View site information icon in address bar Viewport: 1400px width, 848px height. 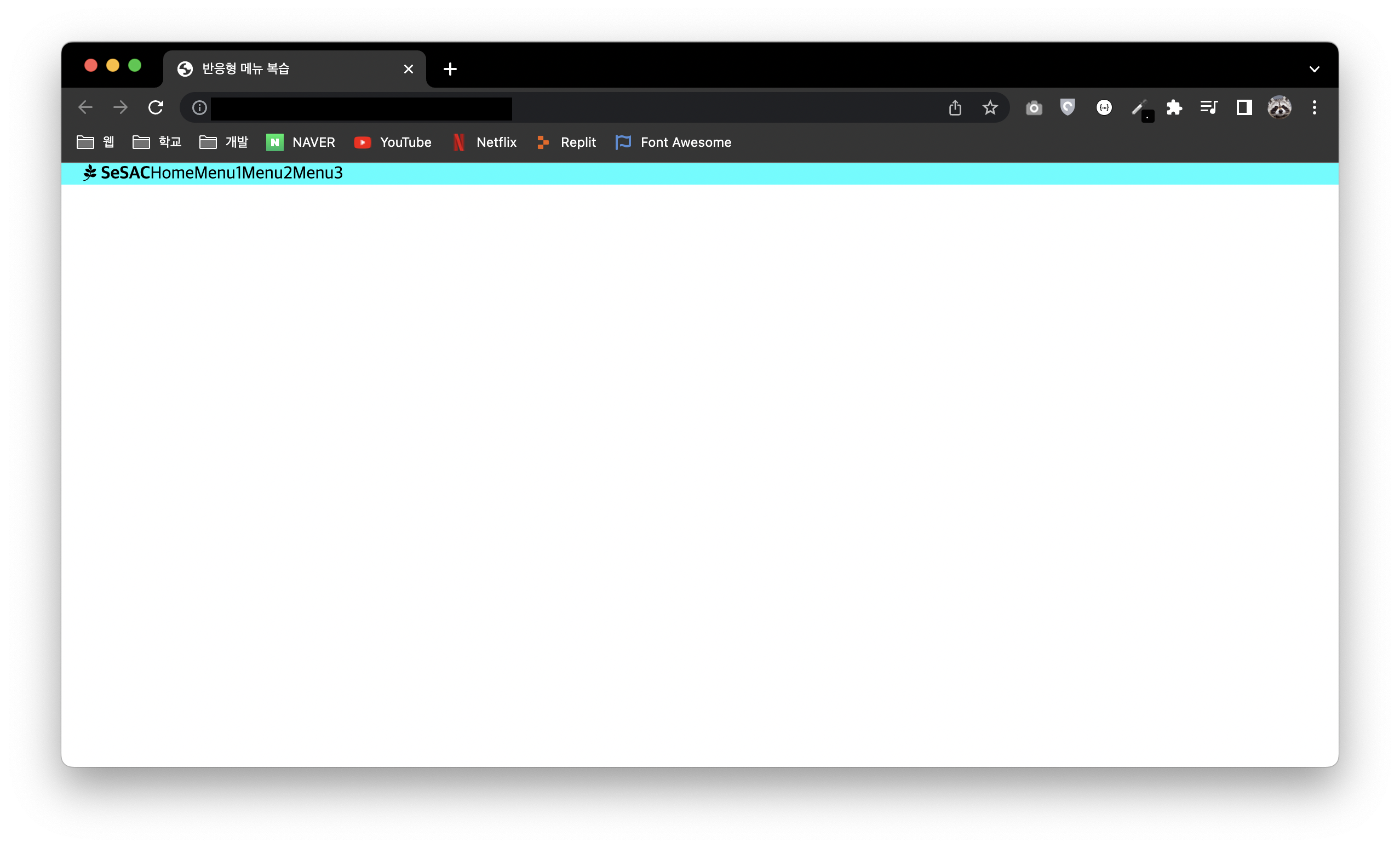(x=199, y=107)
